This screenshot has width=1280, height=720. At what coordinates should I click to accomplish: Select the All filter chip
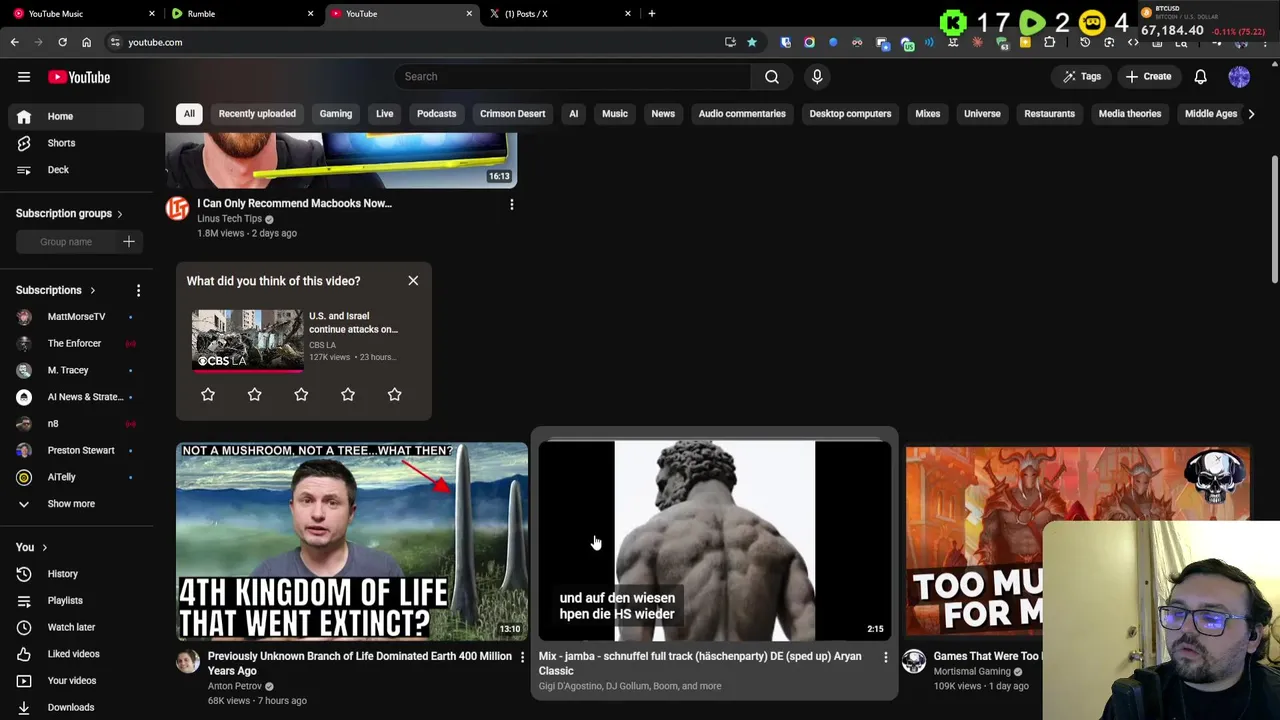(x=189, y=114)
